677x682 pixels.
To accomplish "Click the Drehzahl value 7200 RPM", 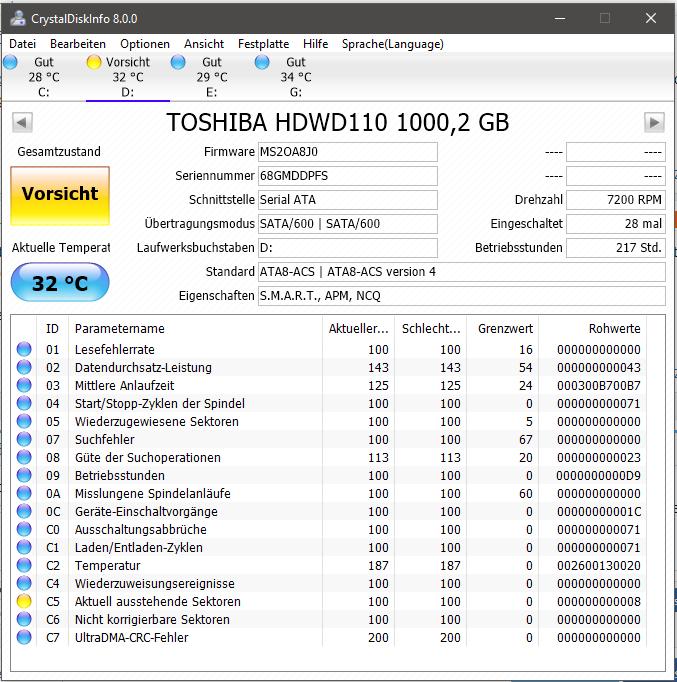I will pos(615,200).
